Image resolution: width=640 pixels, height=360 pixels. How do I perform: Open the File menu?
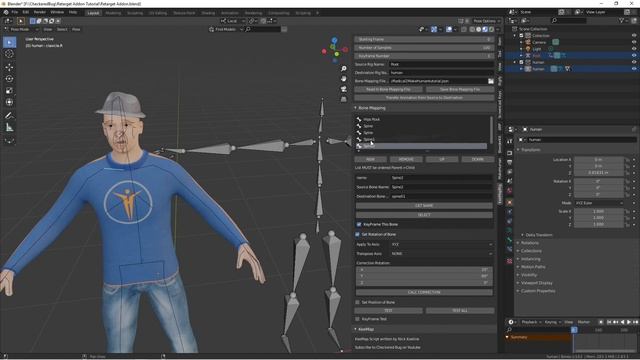(15, 12)
